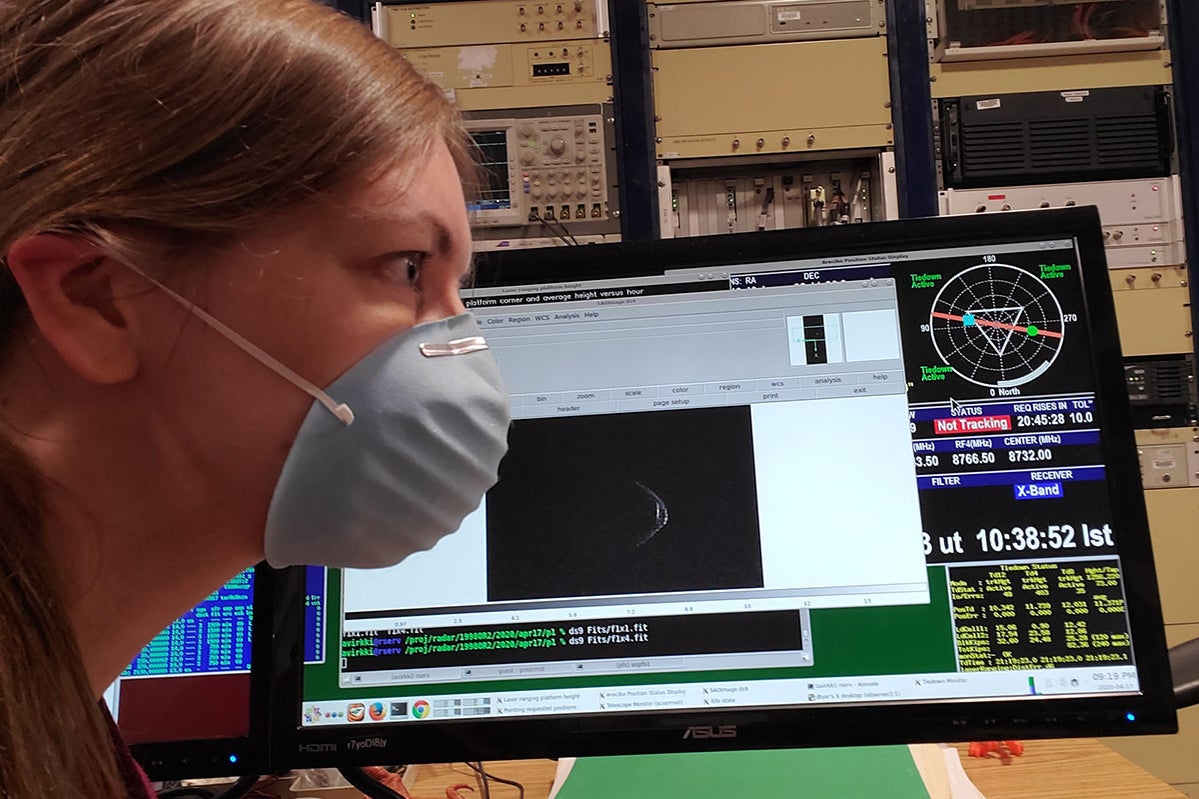Open the Konsole terminal from the taskbar
This screenshot has height=799, width=1199.
coord(399,708)
